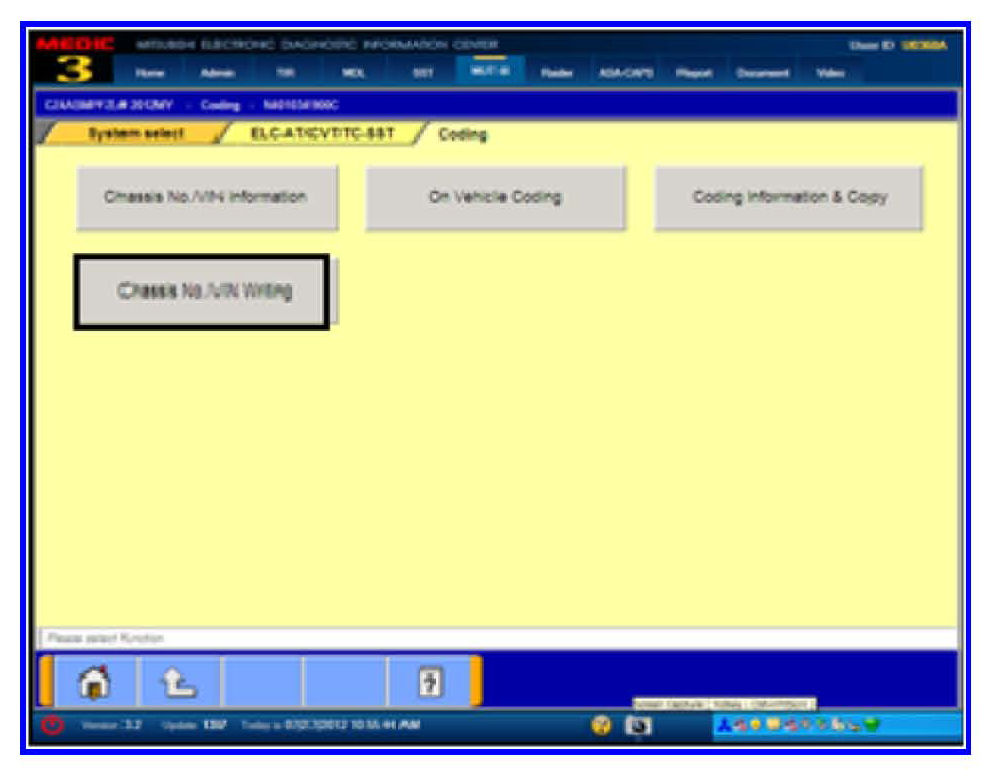Click the yellow help icon in status bar
The width and height of the screenshot is (995, 781).
pos(602,725)
